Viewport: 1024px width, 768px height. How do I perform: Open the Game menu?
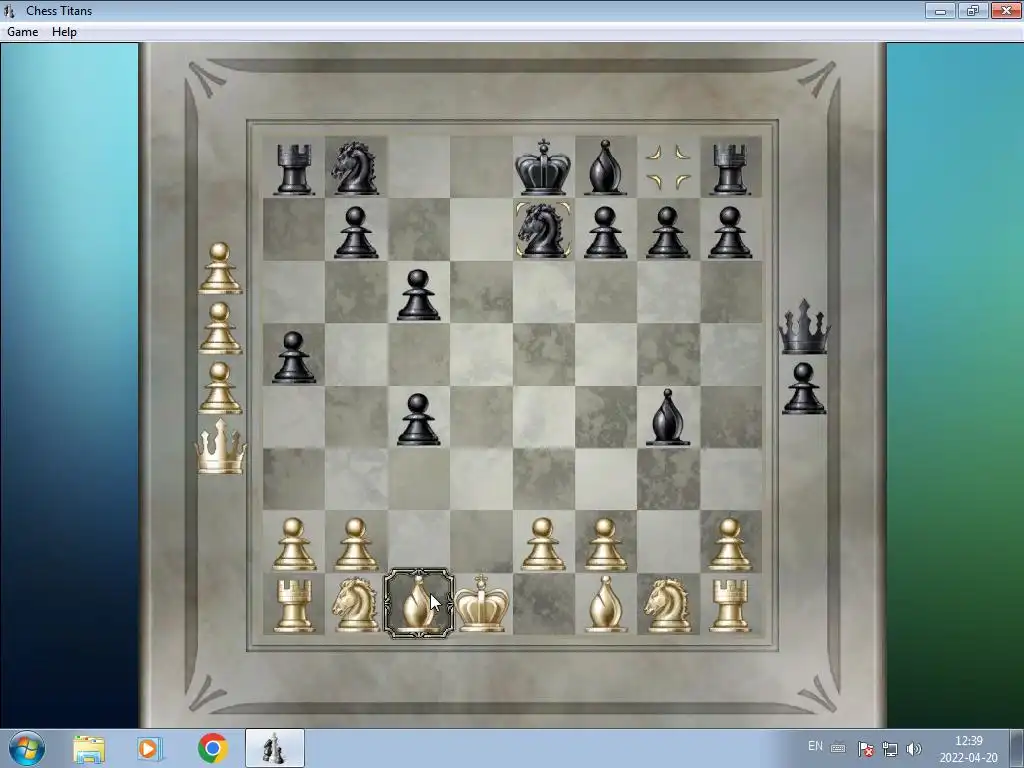click(x=23, y=32)
